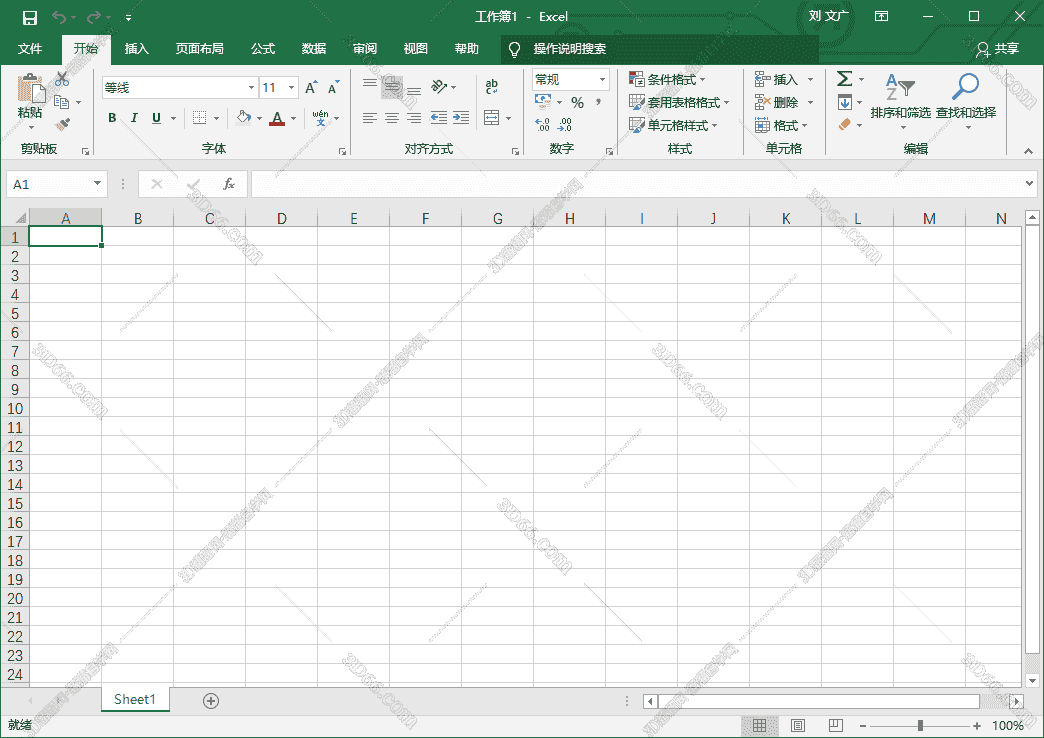Image resolution: width=1044 pixels, height=738 pixels.
Task: Apply percent number style
Action: point(577,100)
